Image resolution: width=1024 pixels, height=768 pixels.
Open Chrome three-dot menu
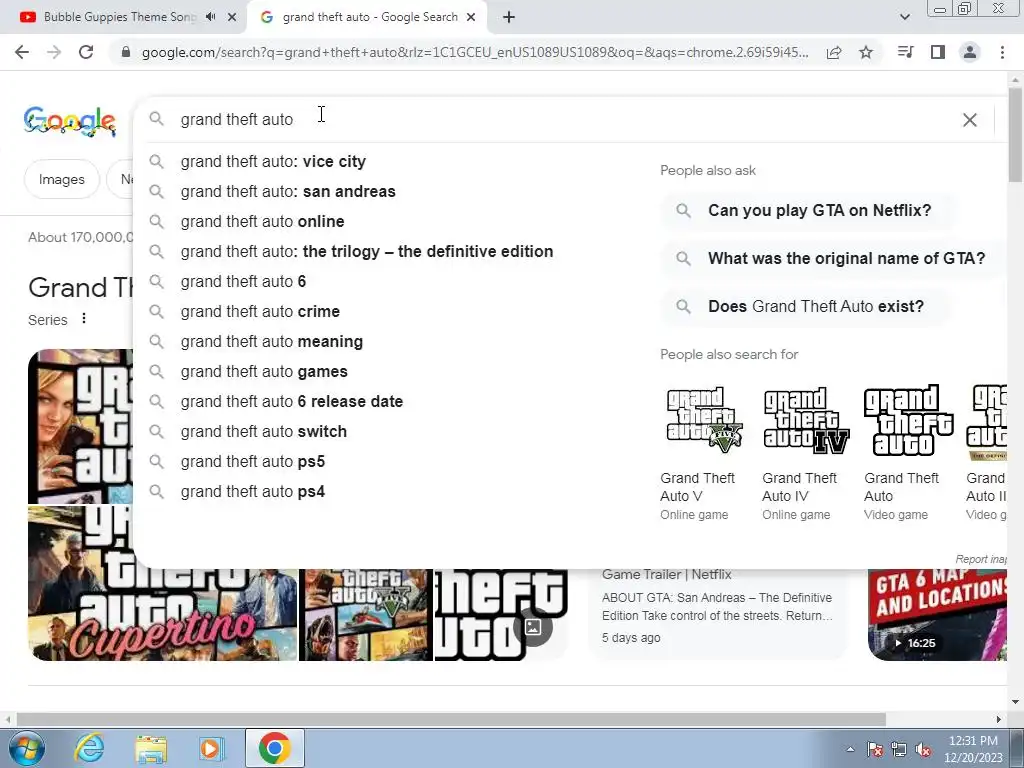[1002, 52]
